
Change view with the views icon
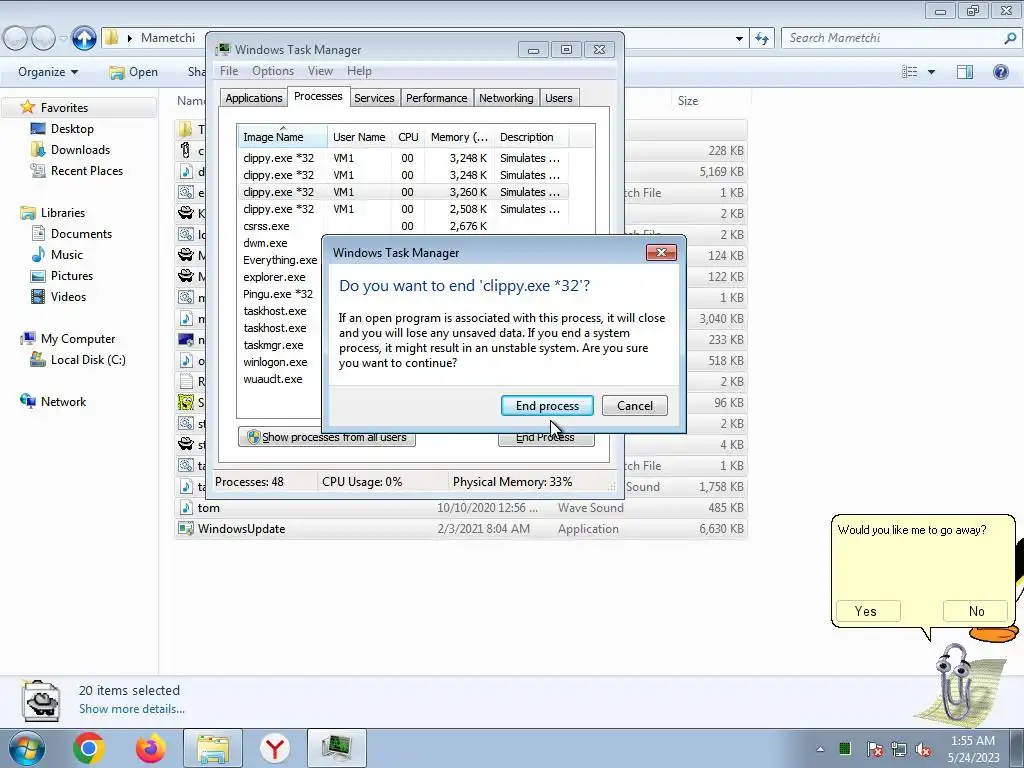910,72
